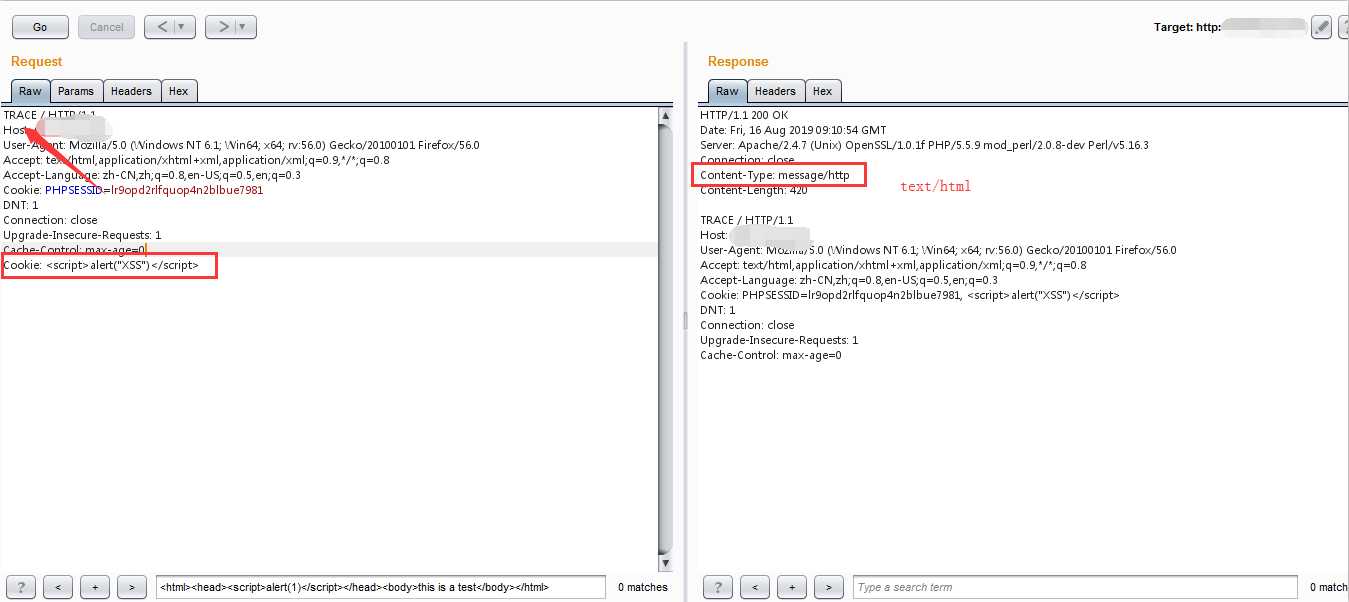Screen dimensions: 1349x602
Task: Open search help in the Response panel
Action: click(x=718, y=587)
